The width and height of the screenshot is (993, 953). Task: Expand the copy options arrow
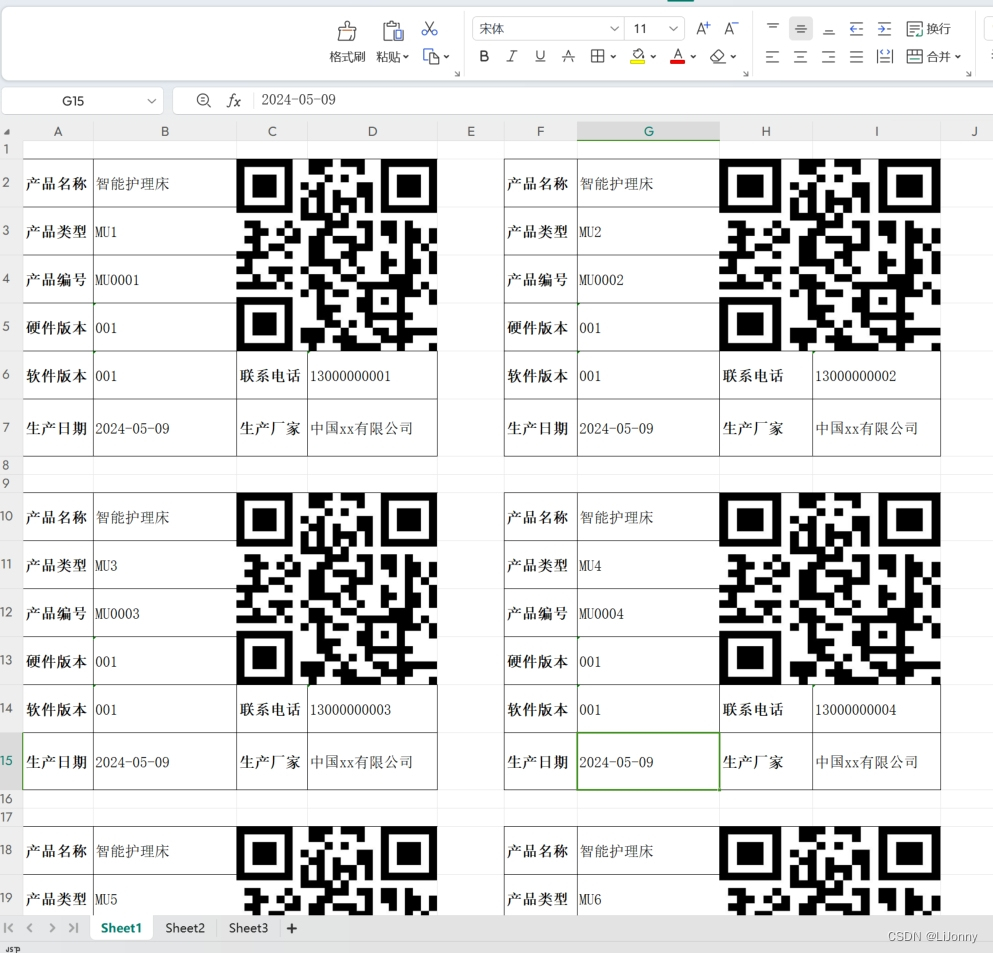tap(446, 57)
